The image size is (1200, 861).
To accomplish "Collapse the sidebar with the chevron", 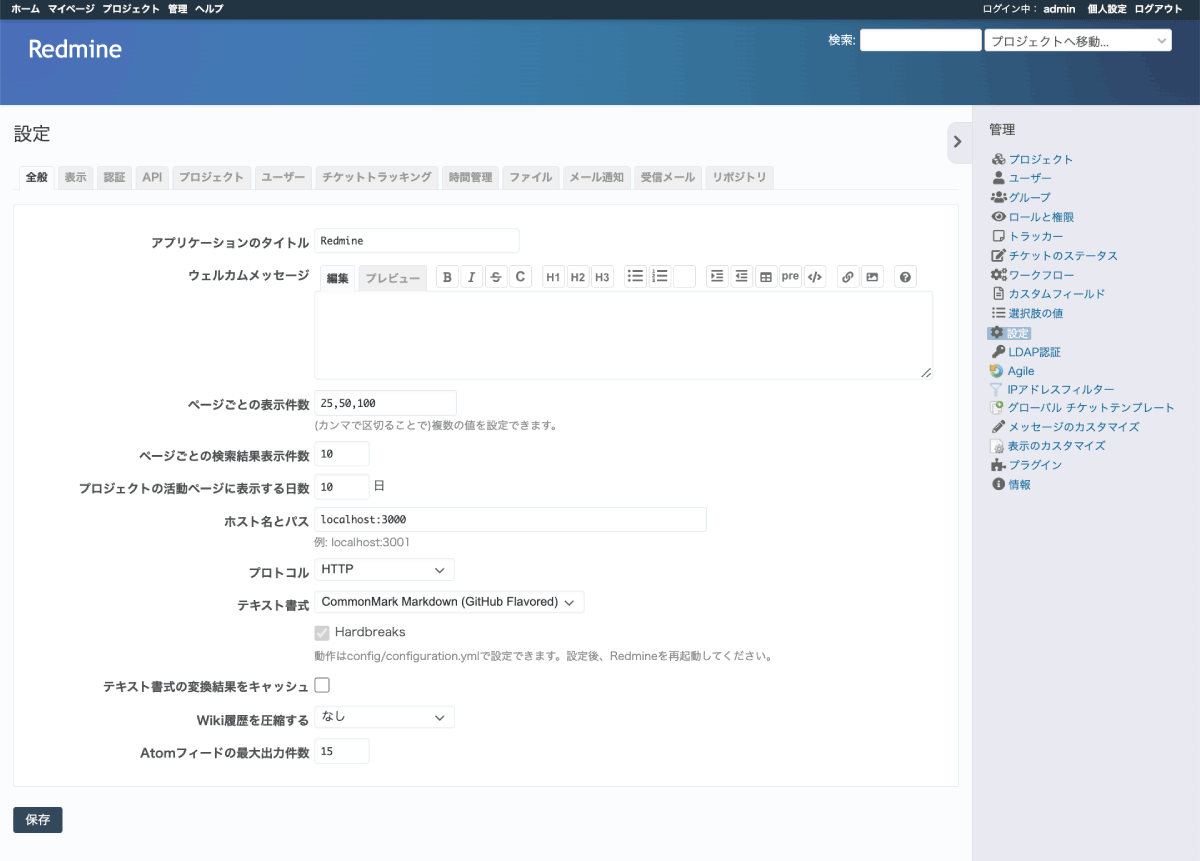I will pos(957,142).
